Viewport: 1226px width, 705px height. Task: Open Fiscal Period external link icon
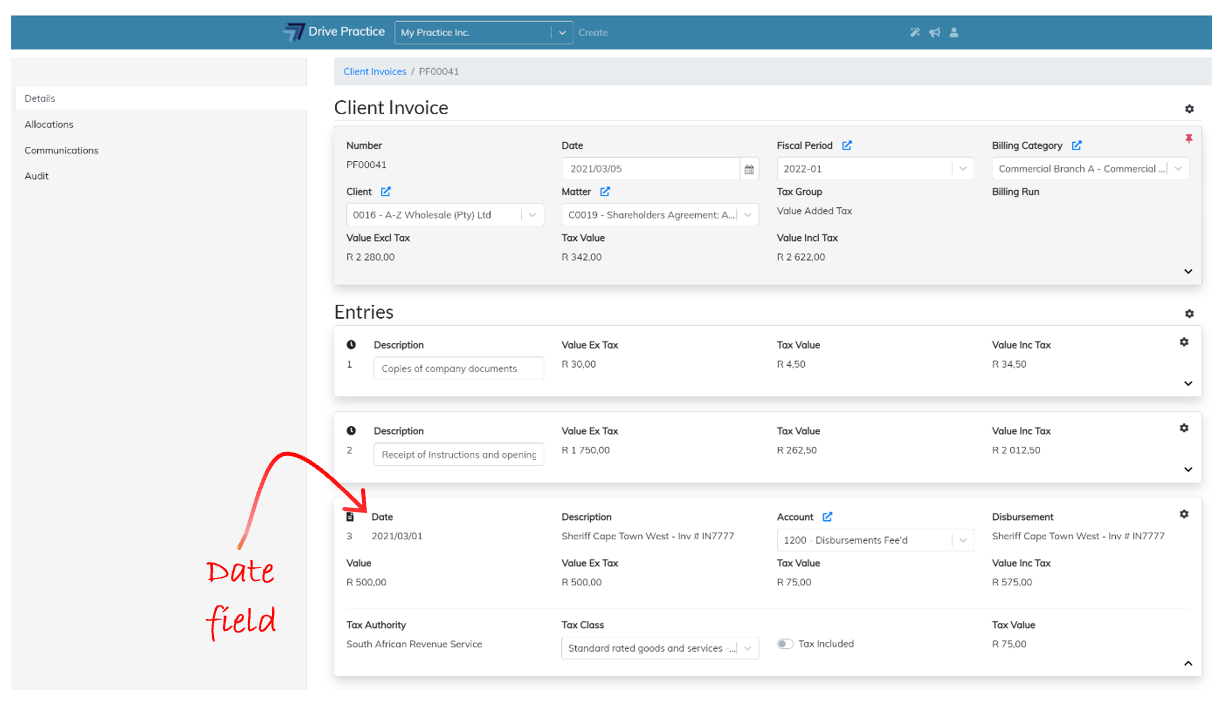(847, 146)
